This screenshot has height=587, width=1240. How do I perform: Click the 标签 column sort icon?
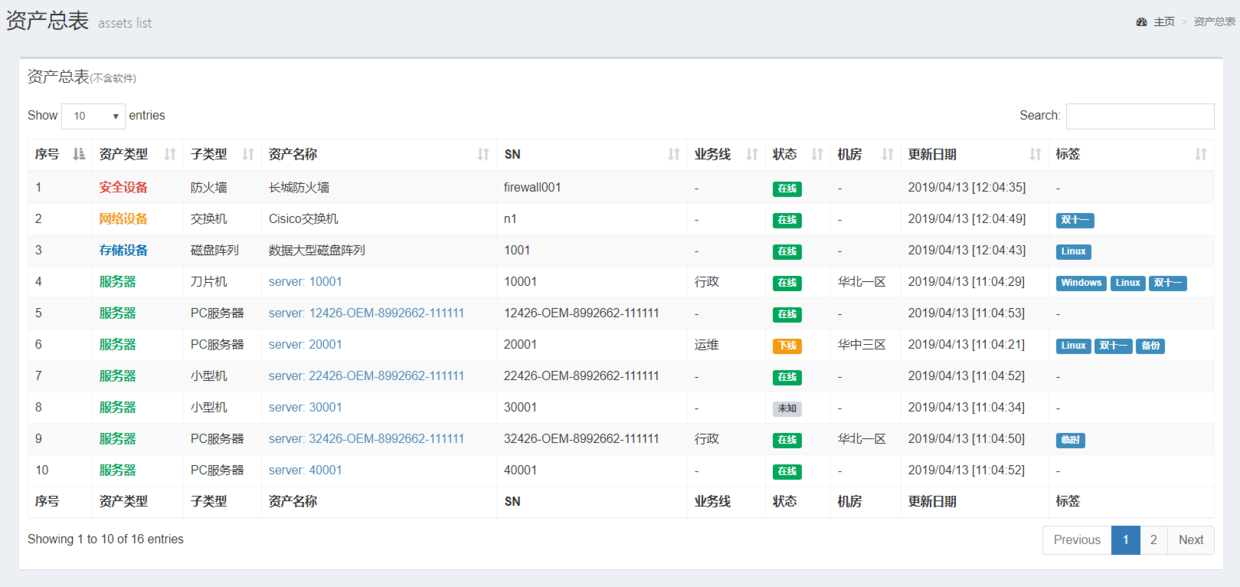coord(1201,154)
